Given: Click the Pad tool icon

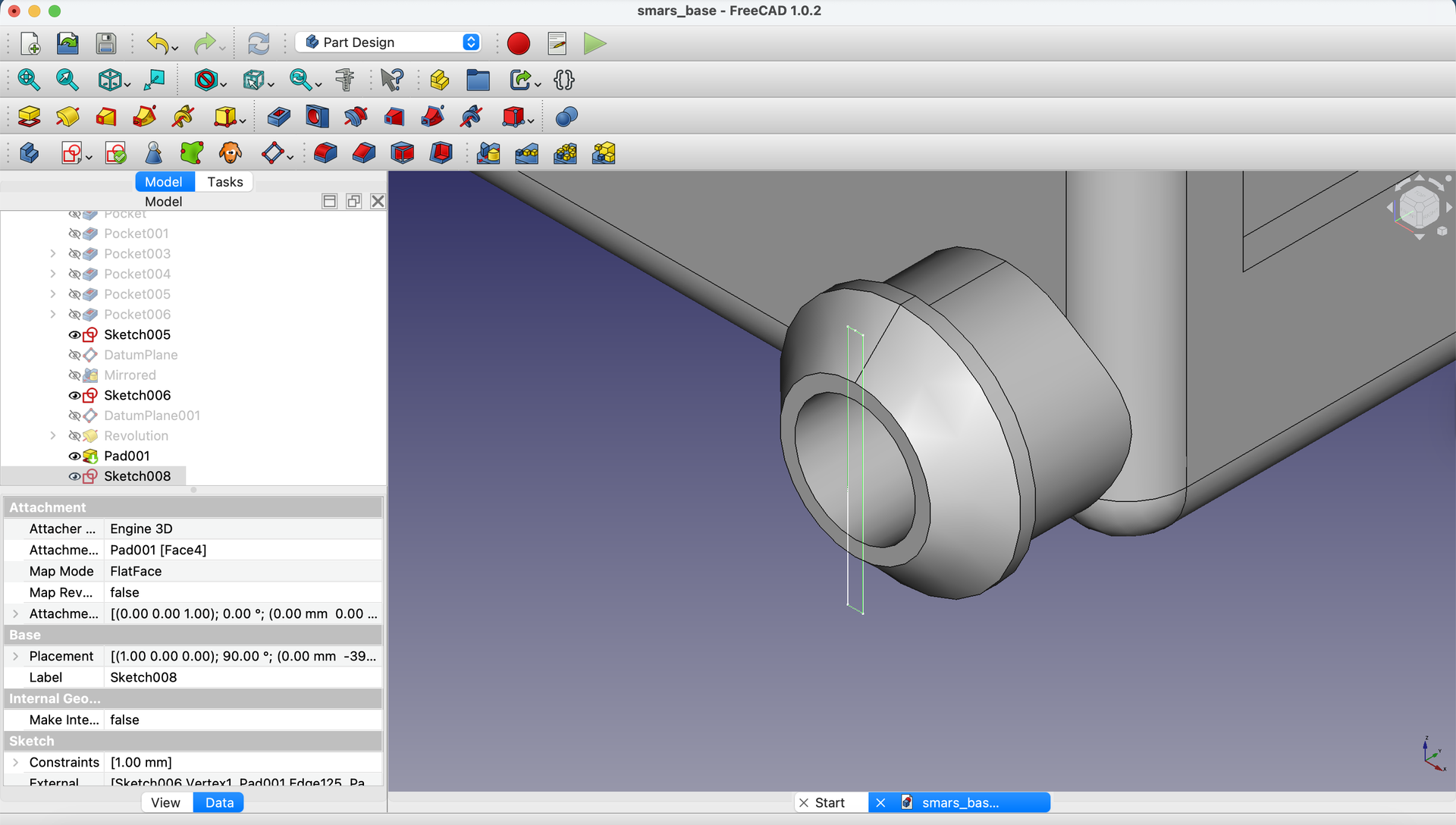Looking at the screenshot, I should pyautogui.click(x=29, y=117).
